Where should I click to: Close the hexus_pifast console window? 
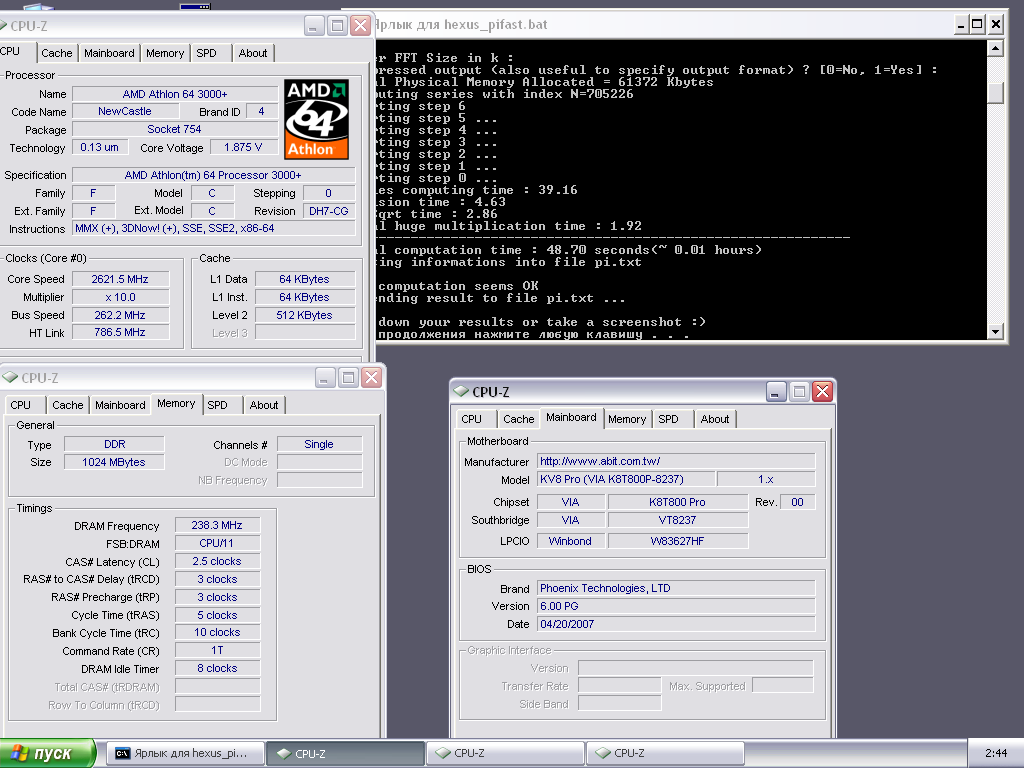point(996,25)
